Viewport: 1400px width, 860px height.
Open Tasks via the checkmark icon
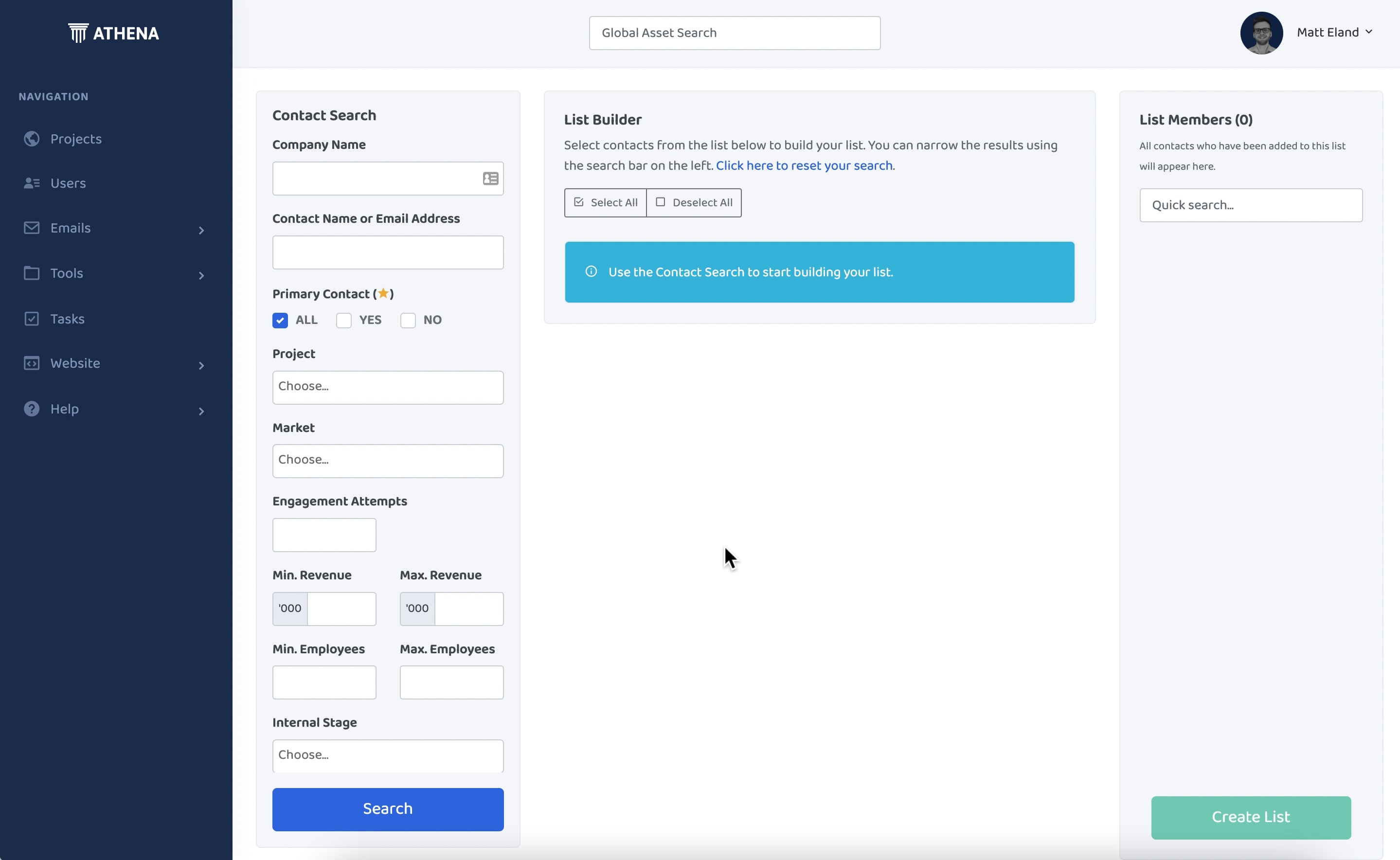pos(31,318)
